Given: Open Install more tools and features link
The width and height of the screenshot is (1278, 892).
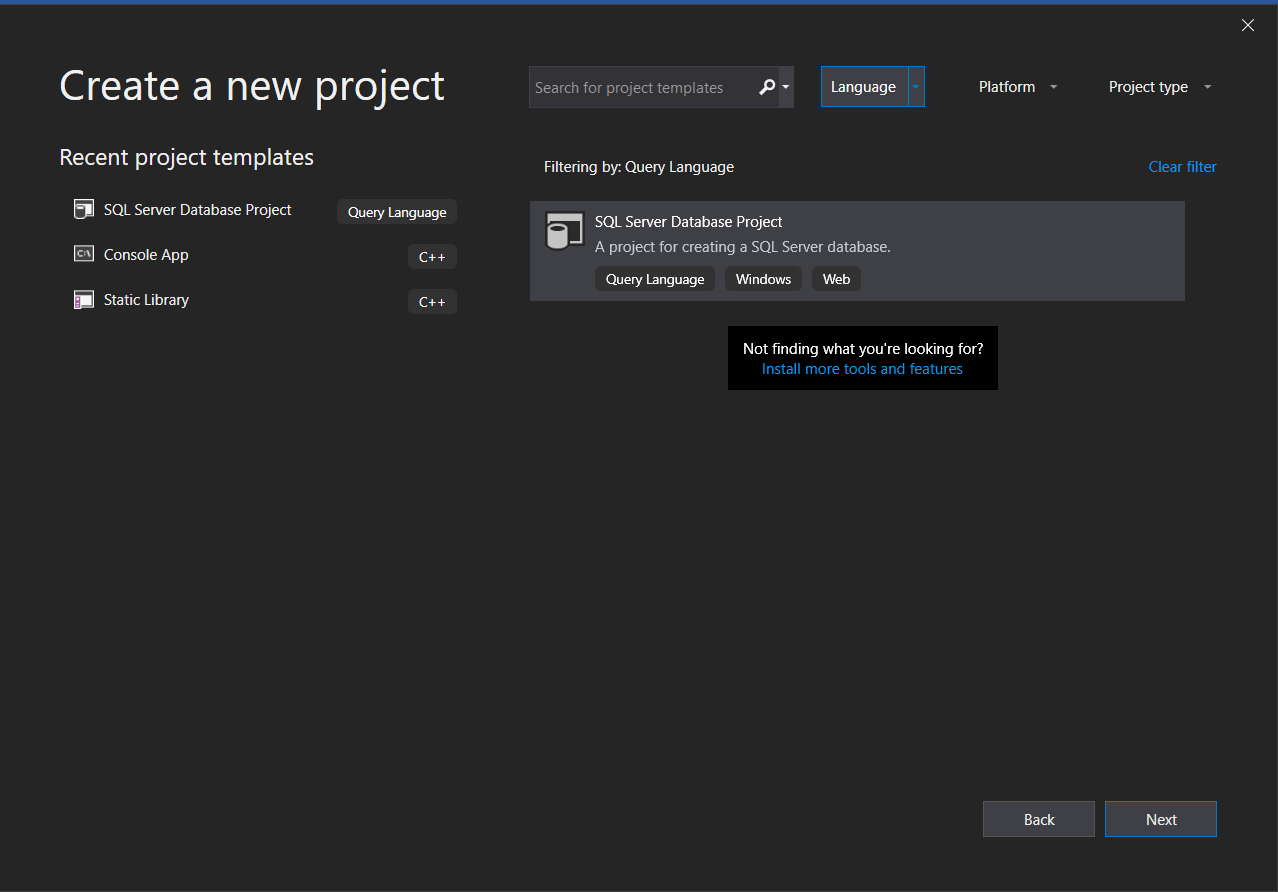Looking at the screenshot, I should point(862,369).
